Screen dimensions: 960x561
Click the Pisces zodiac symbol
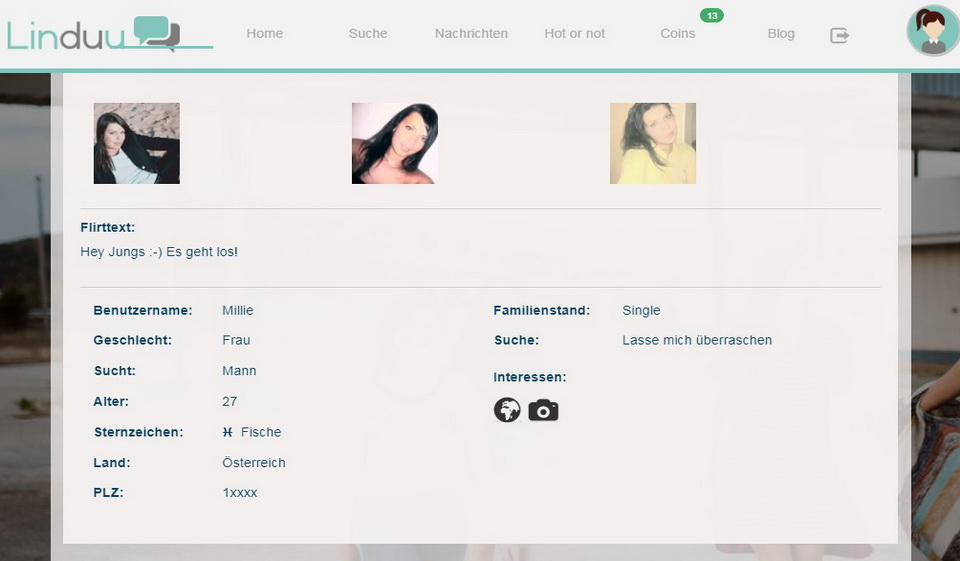click(x=227, y=432)
